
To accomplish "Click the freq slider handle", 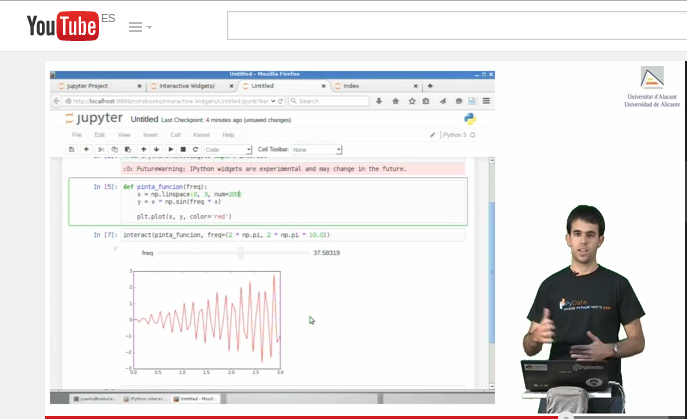I will 241,253.
